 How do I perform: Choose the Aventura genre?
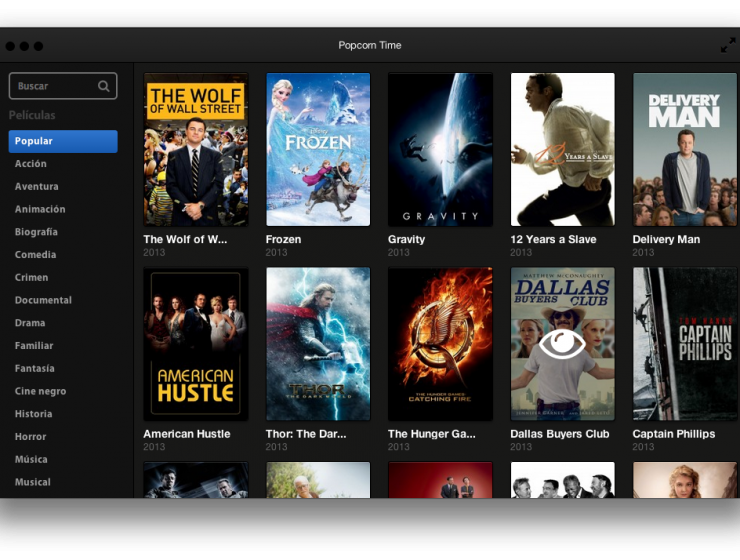click(x=37, y=187)
